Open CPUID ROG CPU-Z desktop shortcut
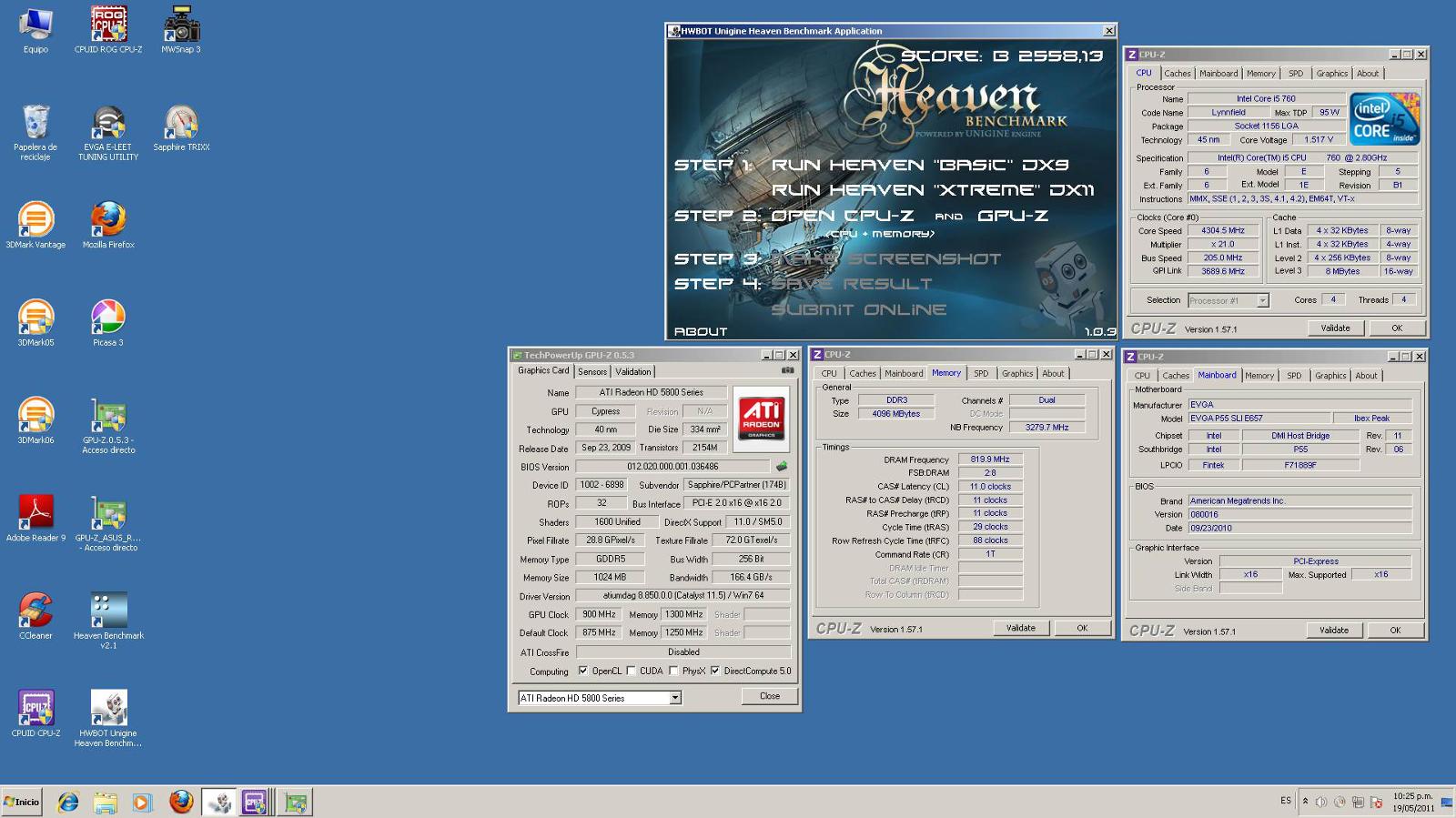The image size is (1456, 818). [x=108, y=30]
